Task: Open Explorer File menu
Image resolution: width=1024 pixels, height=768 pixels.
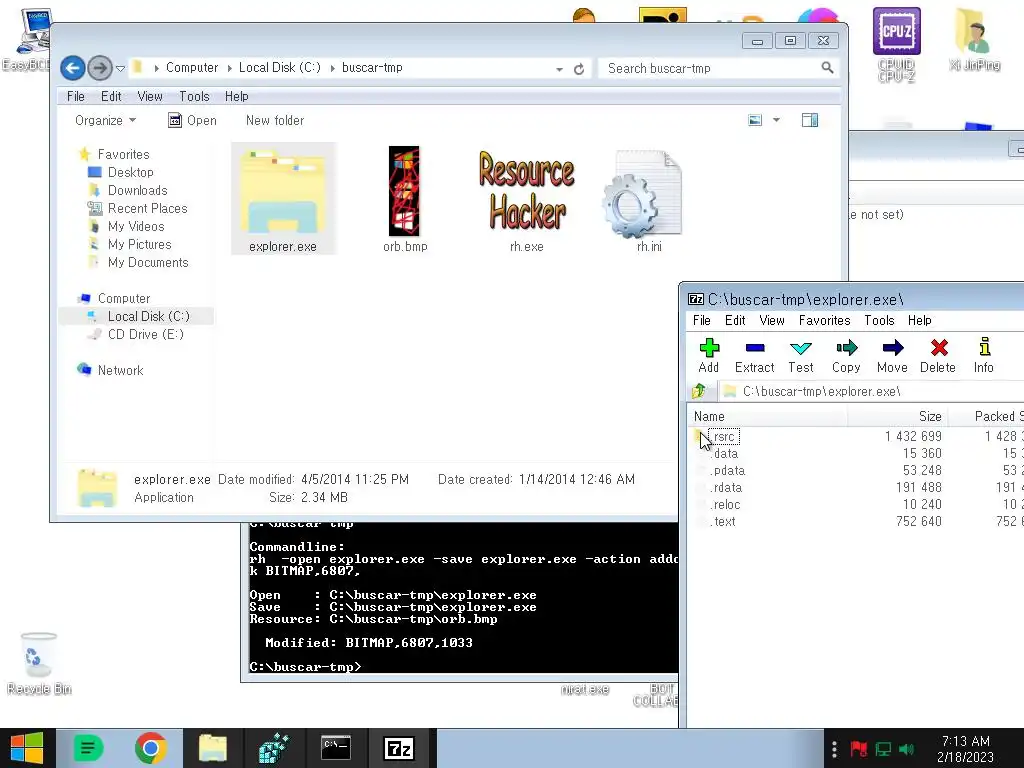Action: [76, 96]
